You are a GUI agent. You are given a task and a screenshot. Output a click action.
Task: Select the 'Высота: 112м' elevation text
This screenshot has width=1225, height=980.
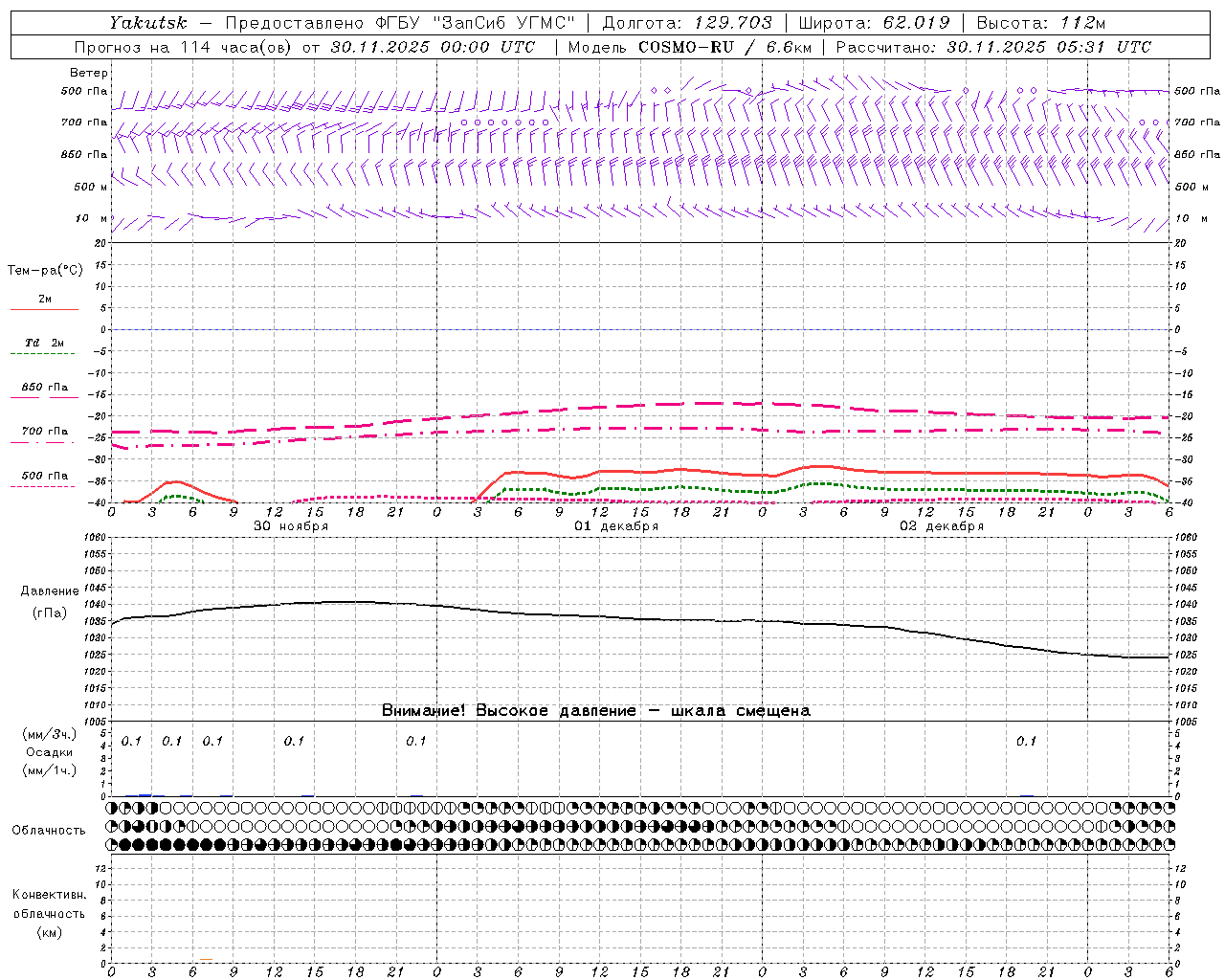click(x=1041, y=23)
